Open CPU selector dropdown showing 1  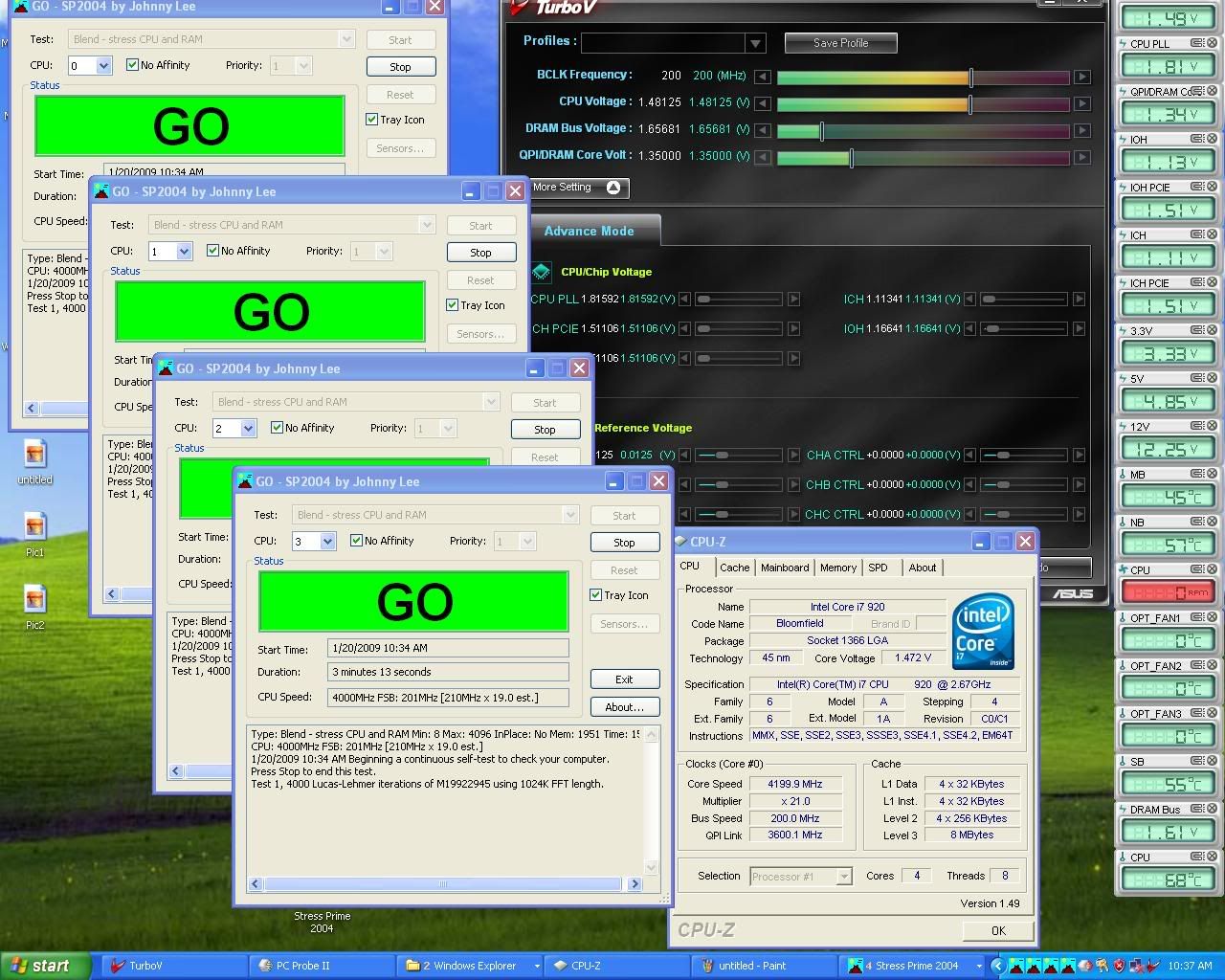(185, 252)
